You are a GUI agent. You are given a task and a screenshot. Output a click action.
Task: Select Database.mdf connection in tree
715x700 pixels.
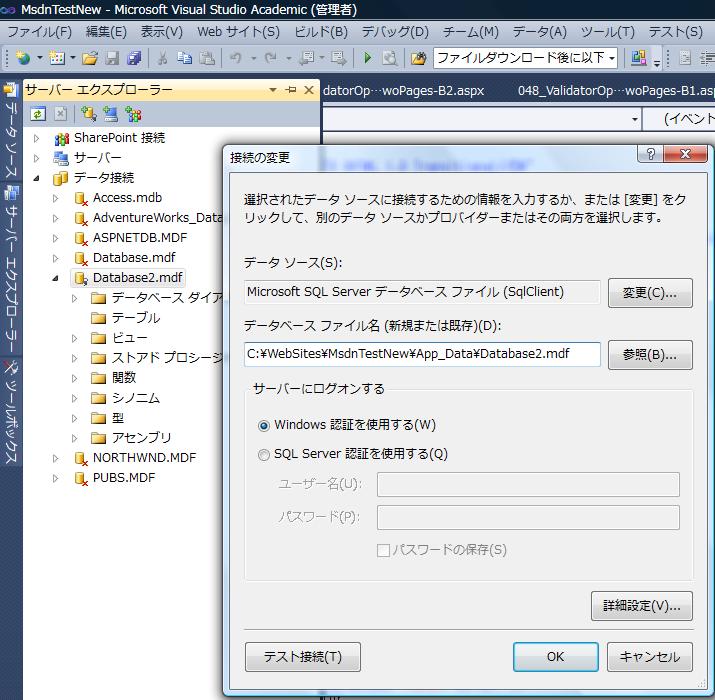tap(134, 258)
